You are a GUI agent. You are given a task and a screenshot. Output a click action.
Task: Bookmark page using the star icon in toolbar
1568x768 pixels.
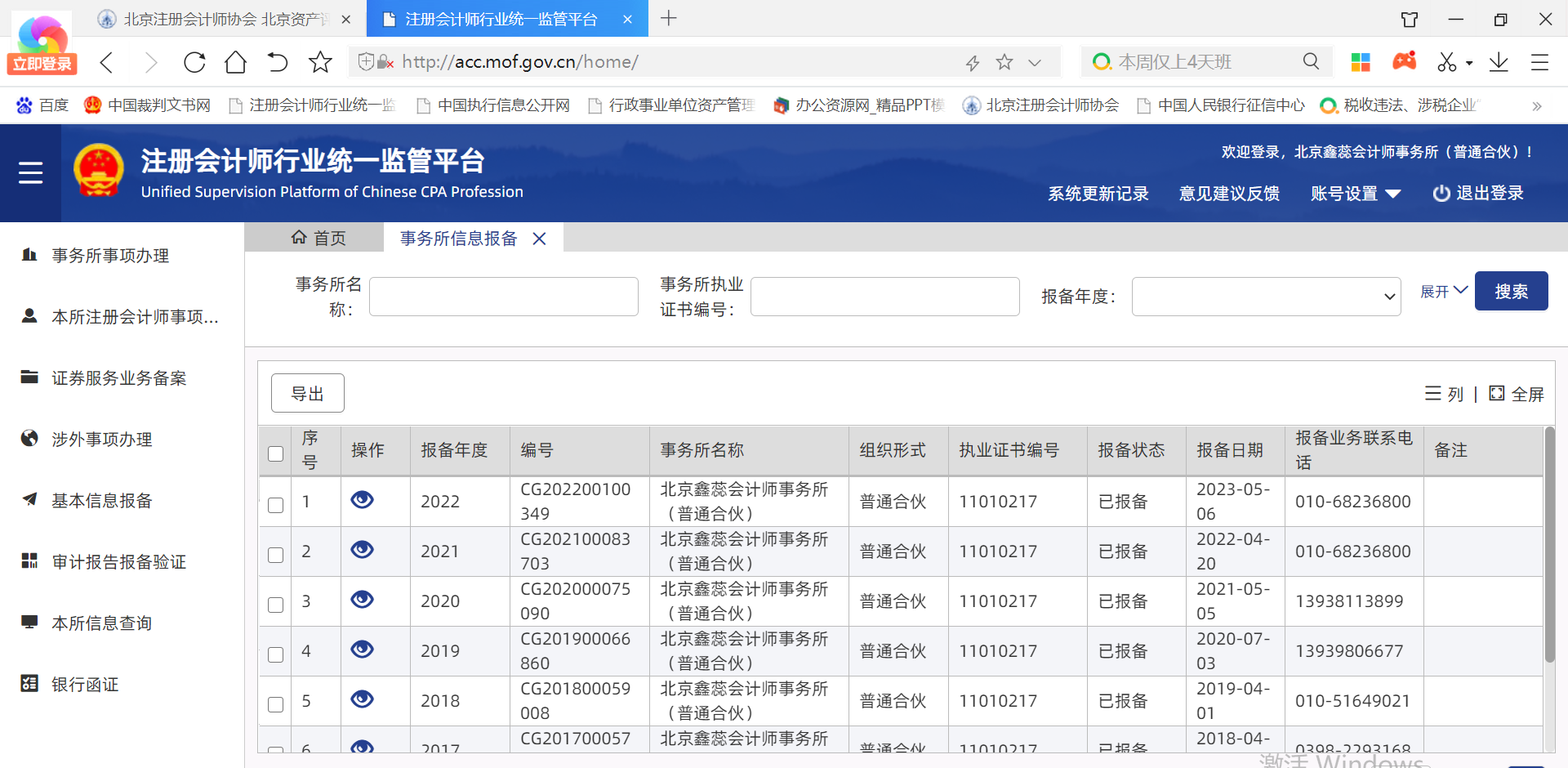(320, 62)
